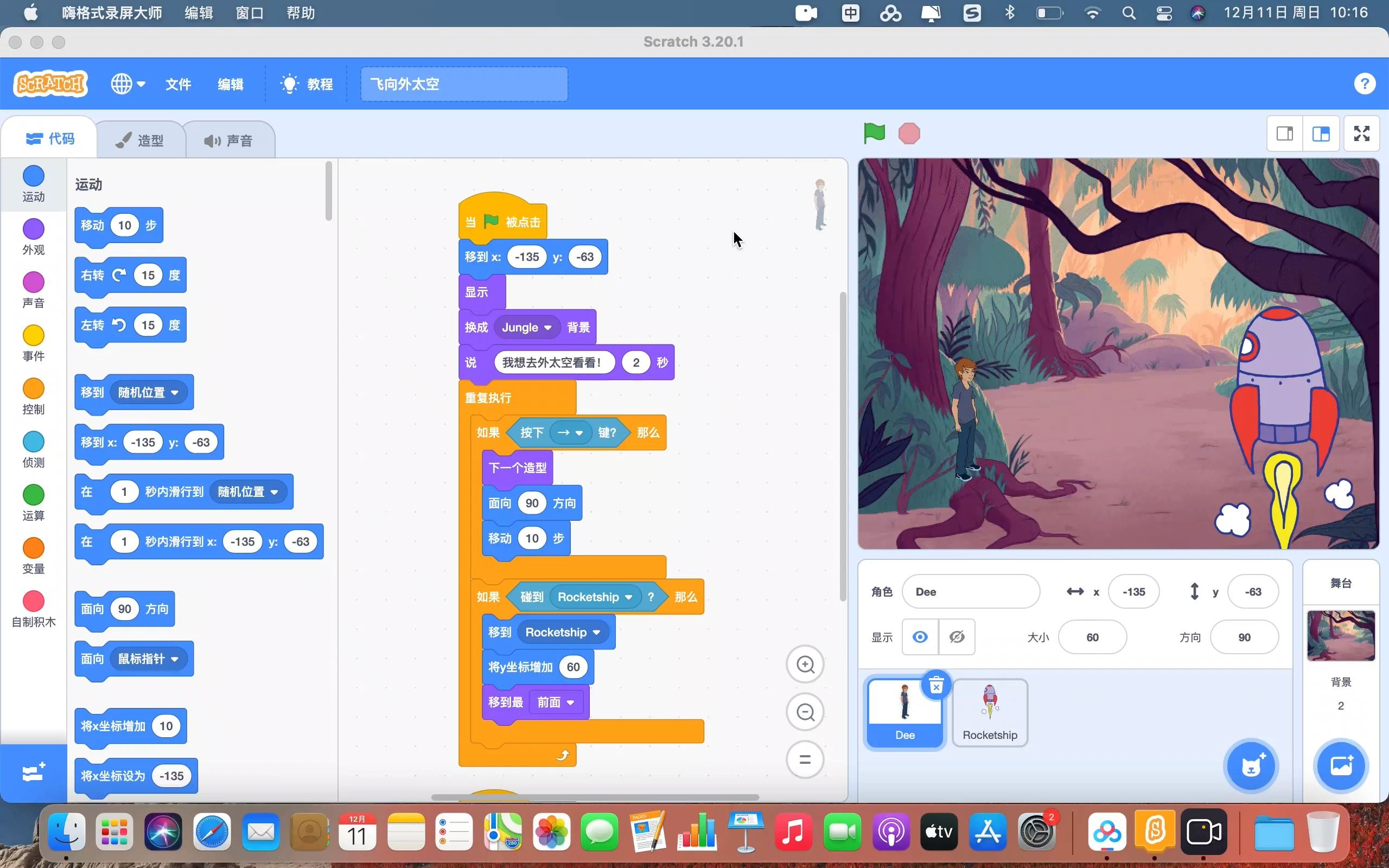This screenshot has width=1389, height=868.
Task: Show the sprite using the eye icon
Action: pos(920,637)
